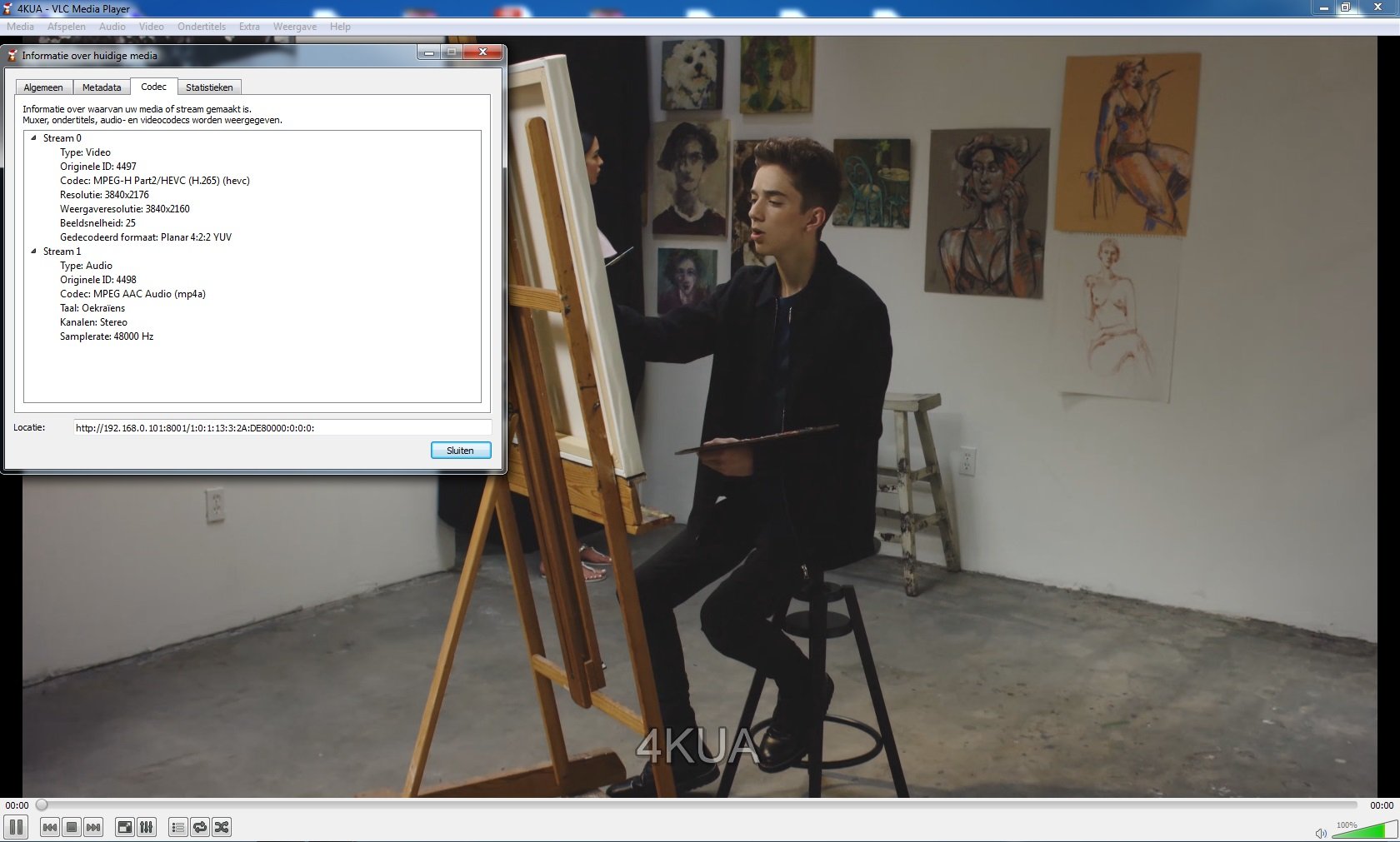
Task: Minimize the media information dialog
Action: [x=428, y=52]
